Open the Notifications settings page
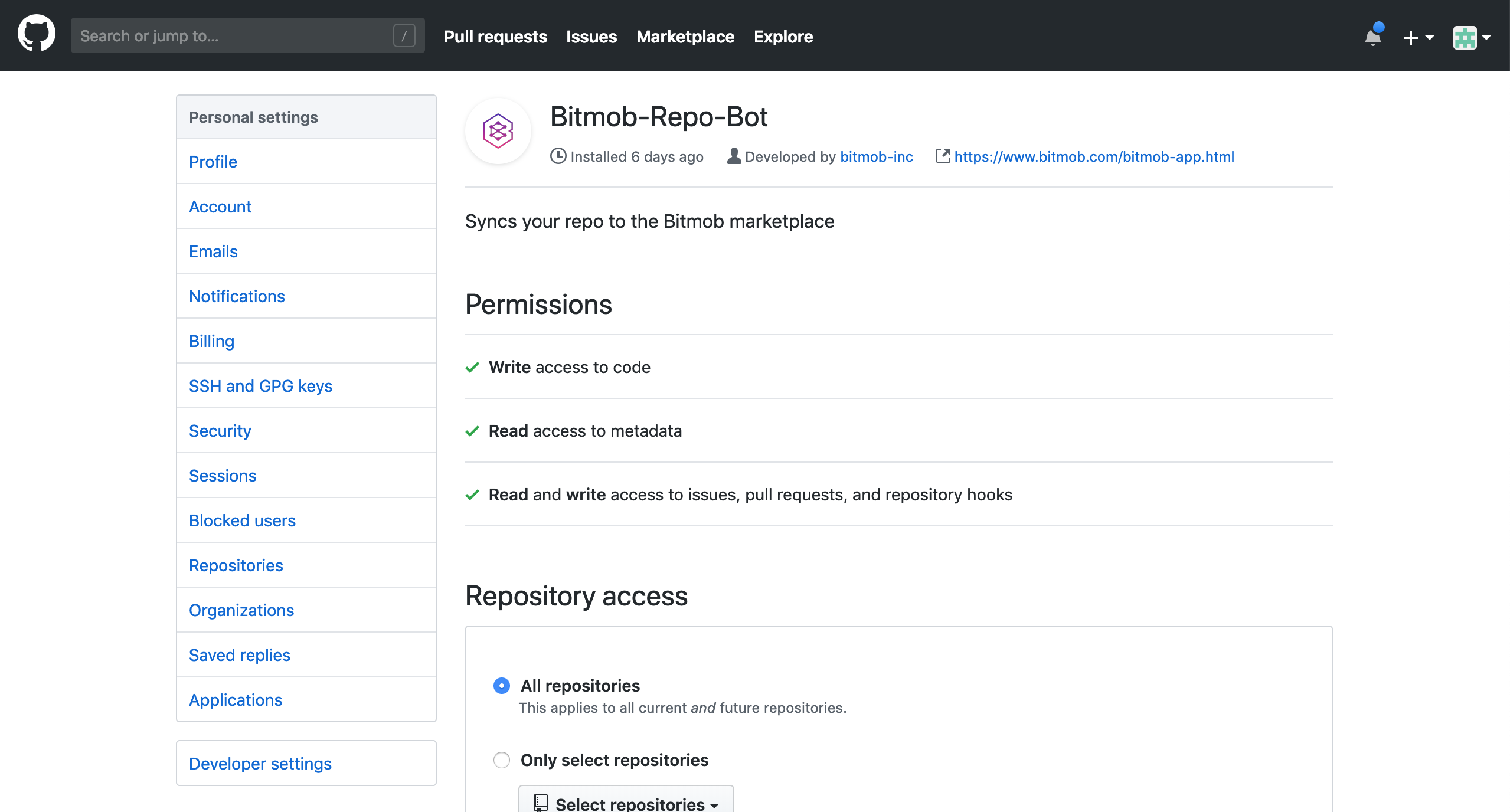The image size is (1510, 812). [x=306, y=296]
